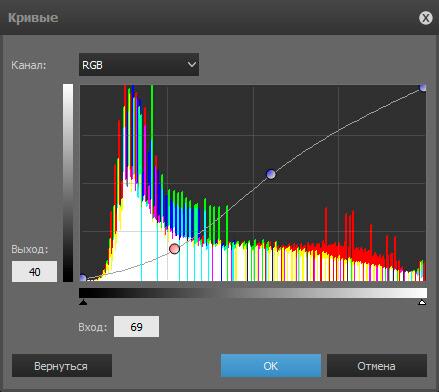Select the blue midpoint curve control point
Viewport: 439px width, 392px height.
271,174
